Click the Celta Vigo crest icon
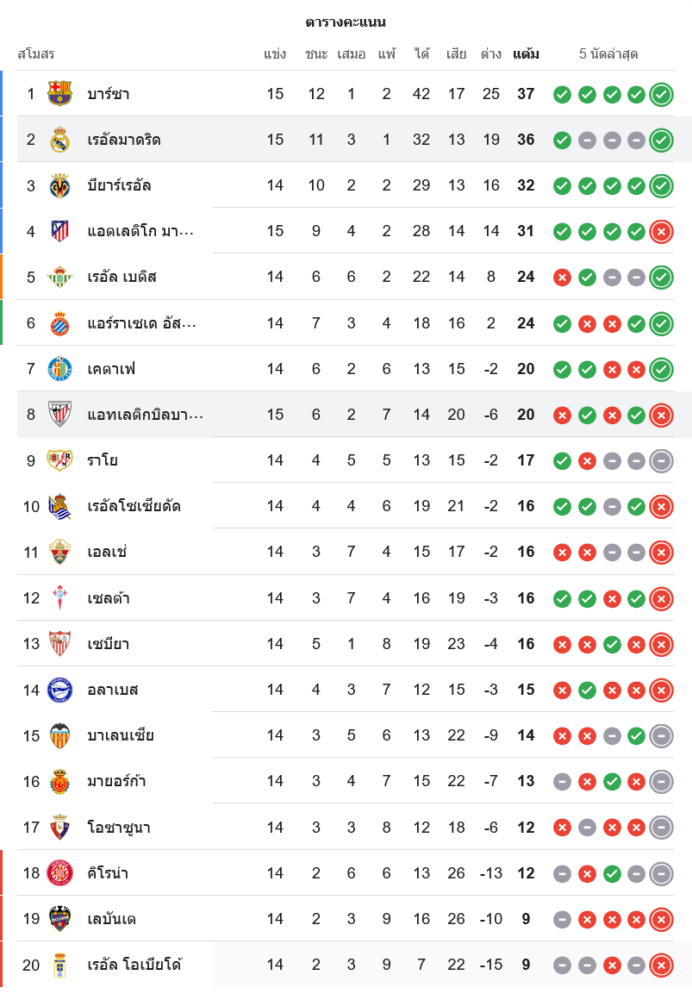 [60, 598]
